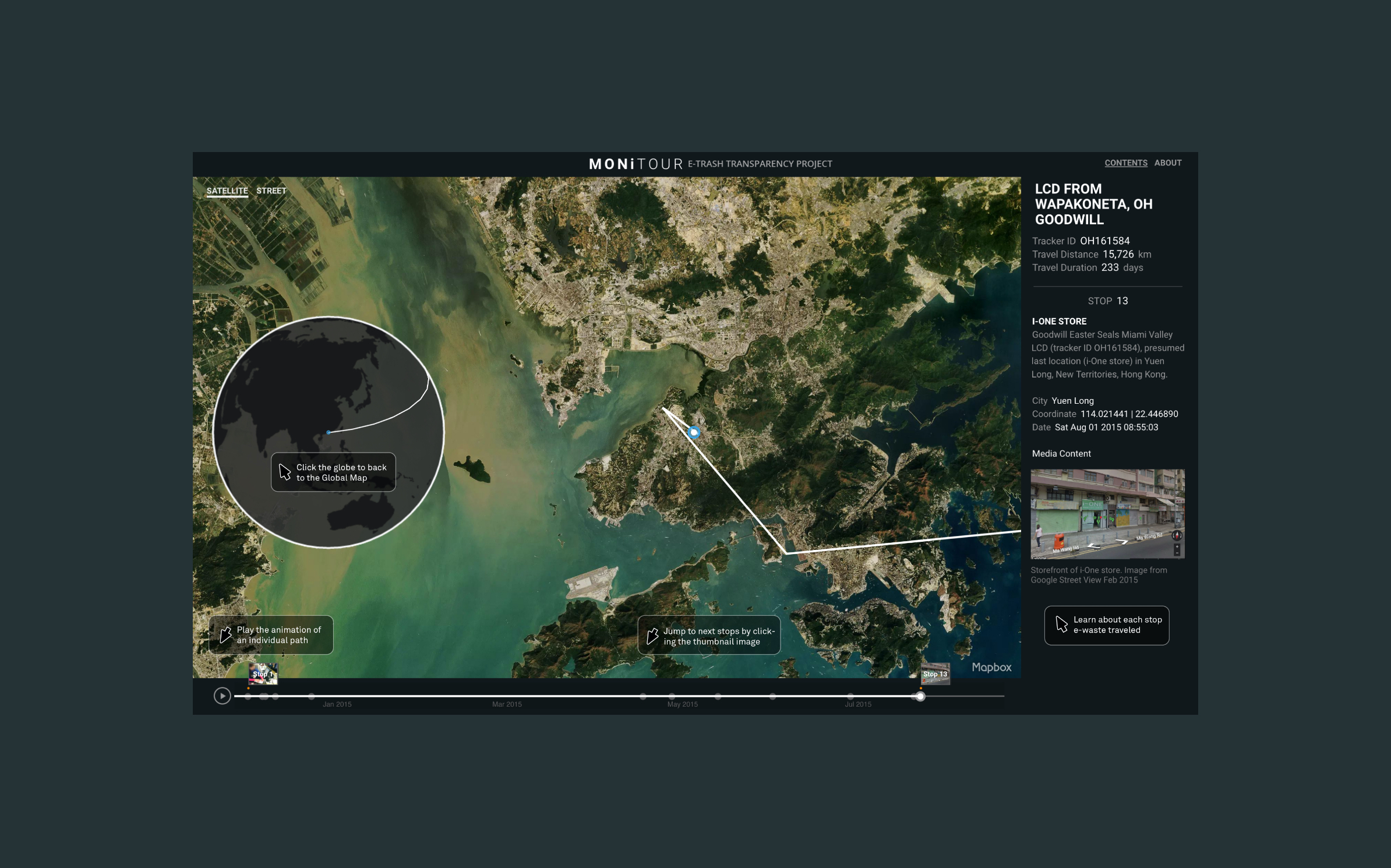Click the coordinate value 114.021441 | 22.446890

1129,414
